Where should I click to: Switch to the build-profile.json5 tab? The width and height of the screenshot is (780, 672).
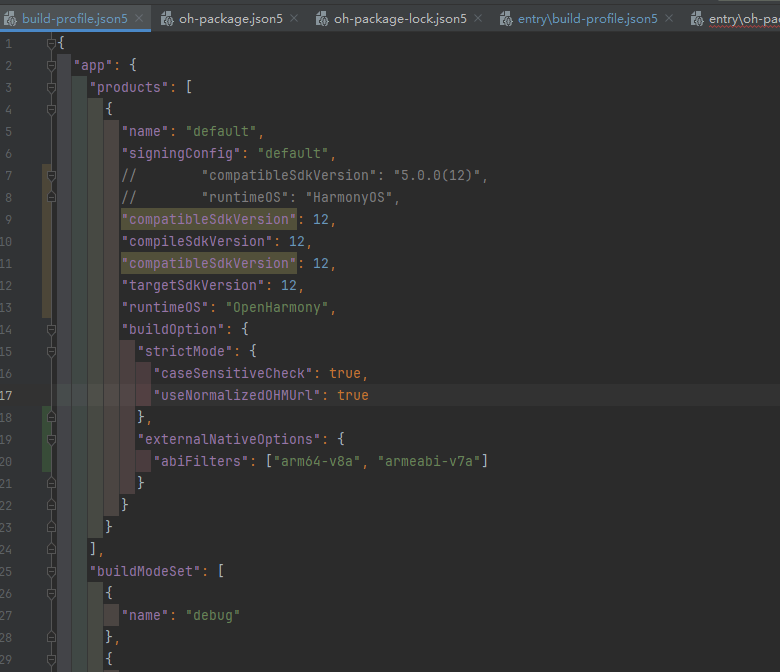75,19
